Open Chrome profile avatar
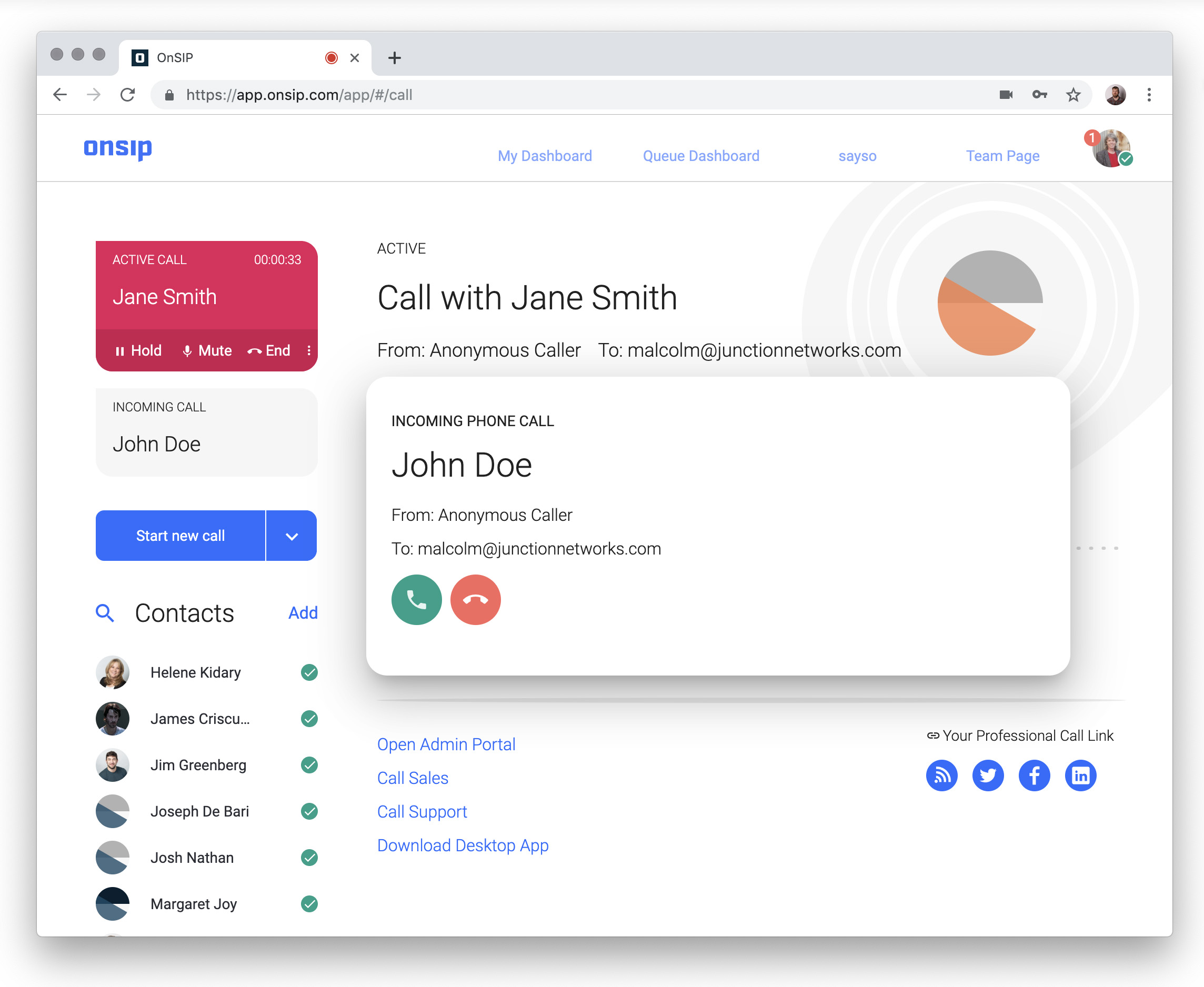This screenshot has width=1204, height=987. tap(1115, 94)
